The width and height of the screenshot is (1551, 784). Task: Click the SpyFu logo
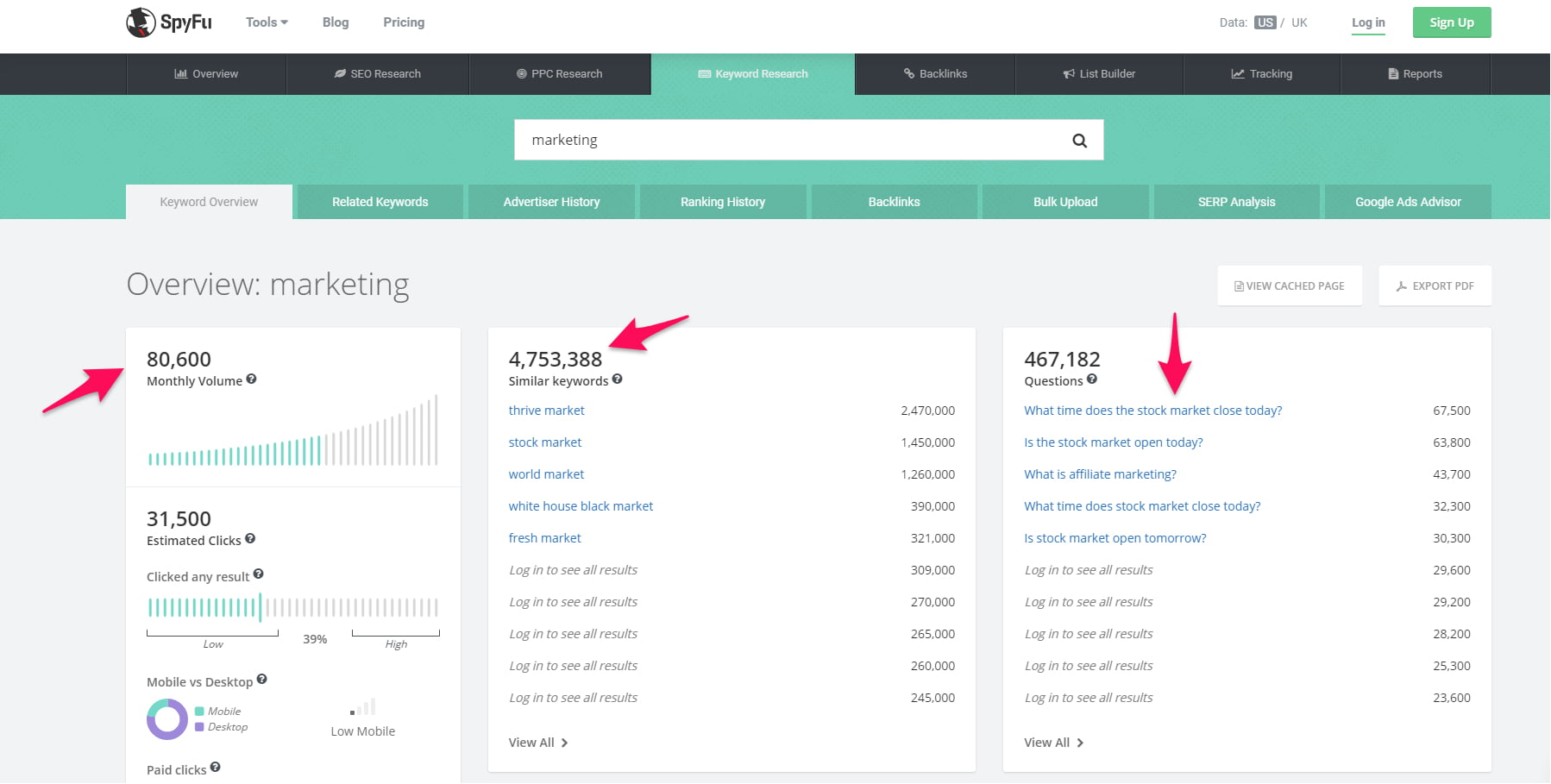(x=169, y=22)
